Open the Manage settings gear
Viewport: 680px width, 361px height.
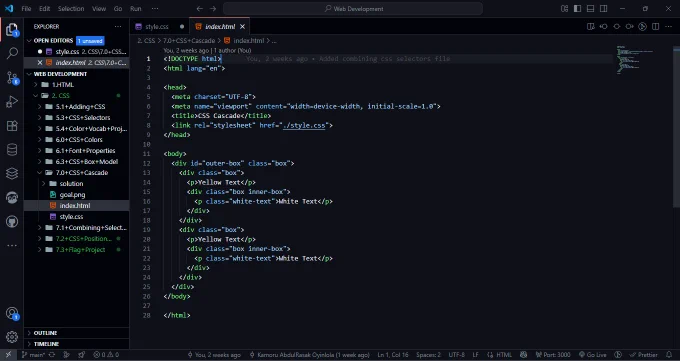coord(12,337)
